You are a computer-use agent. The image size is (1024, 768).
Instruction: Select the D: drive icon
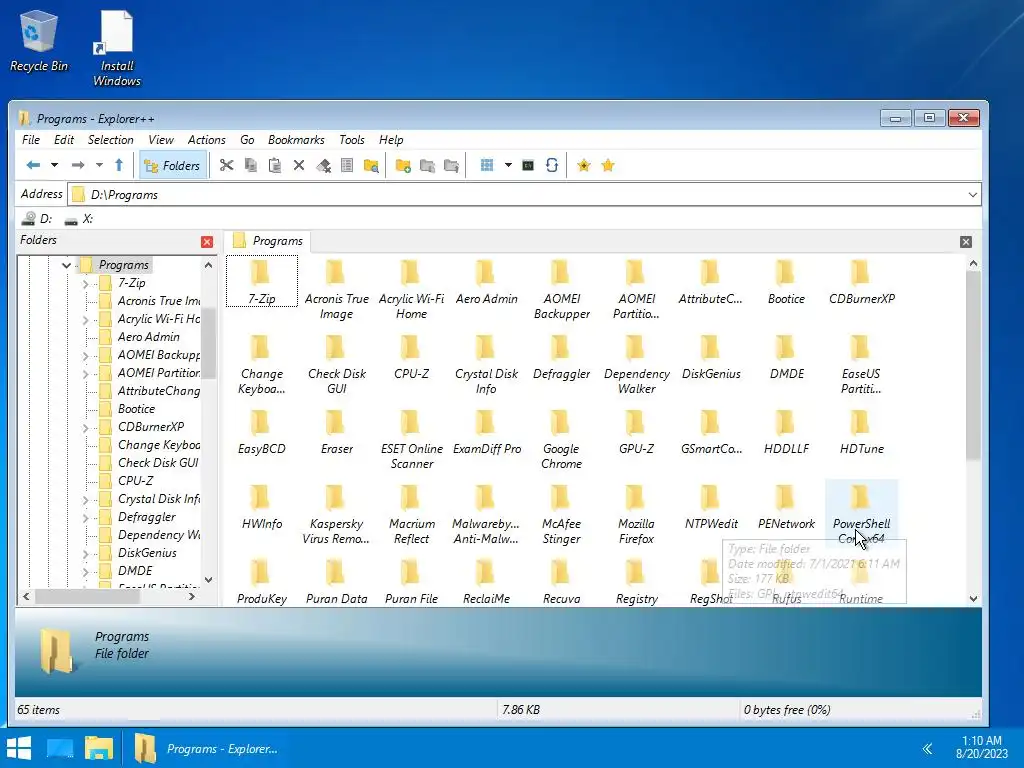click(x=37, y=219)
